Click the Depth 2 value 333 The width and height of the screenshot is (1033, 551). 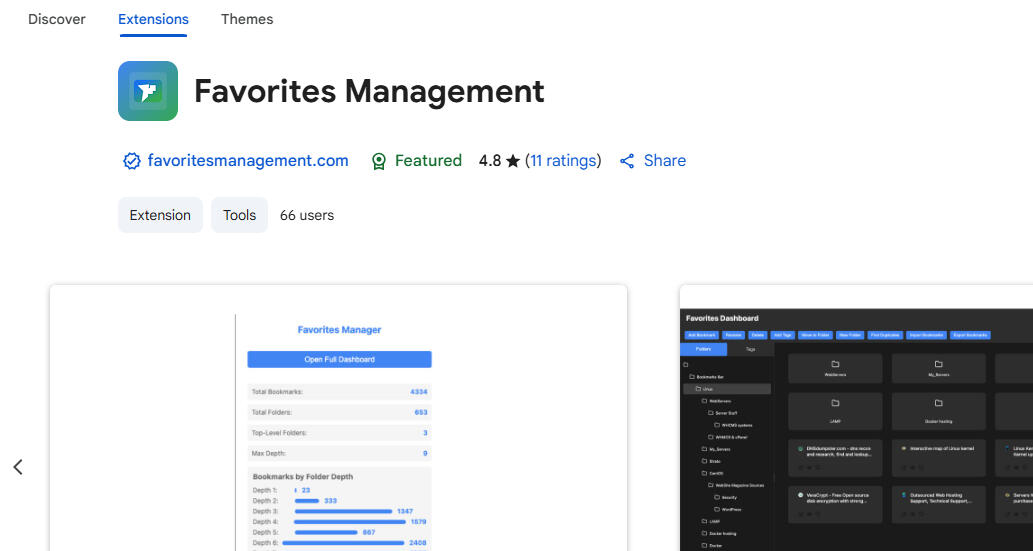pyautogui.click(x=330, y=501)
